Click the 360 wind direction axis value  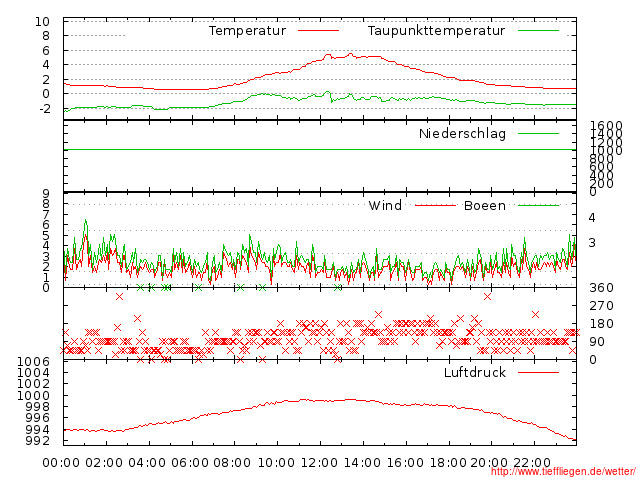pos(599,288)
